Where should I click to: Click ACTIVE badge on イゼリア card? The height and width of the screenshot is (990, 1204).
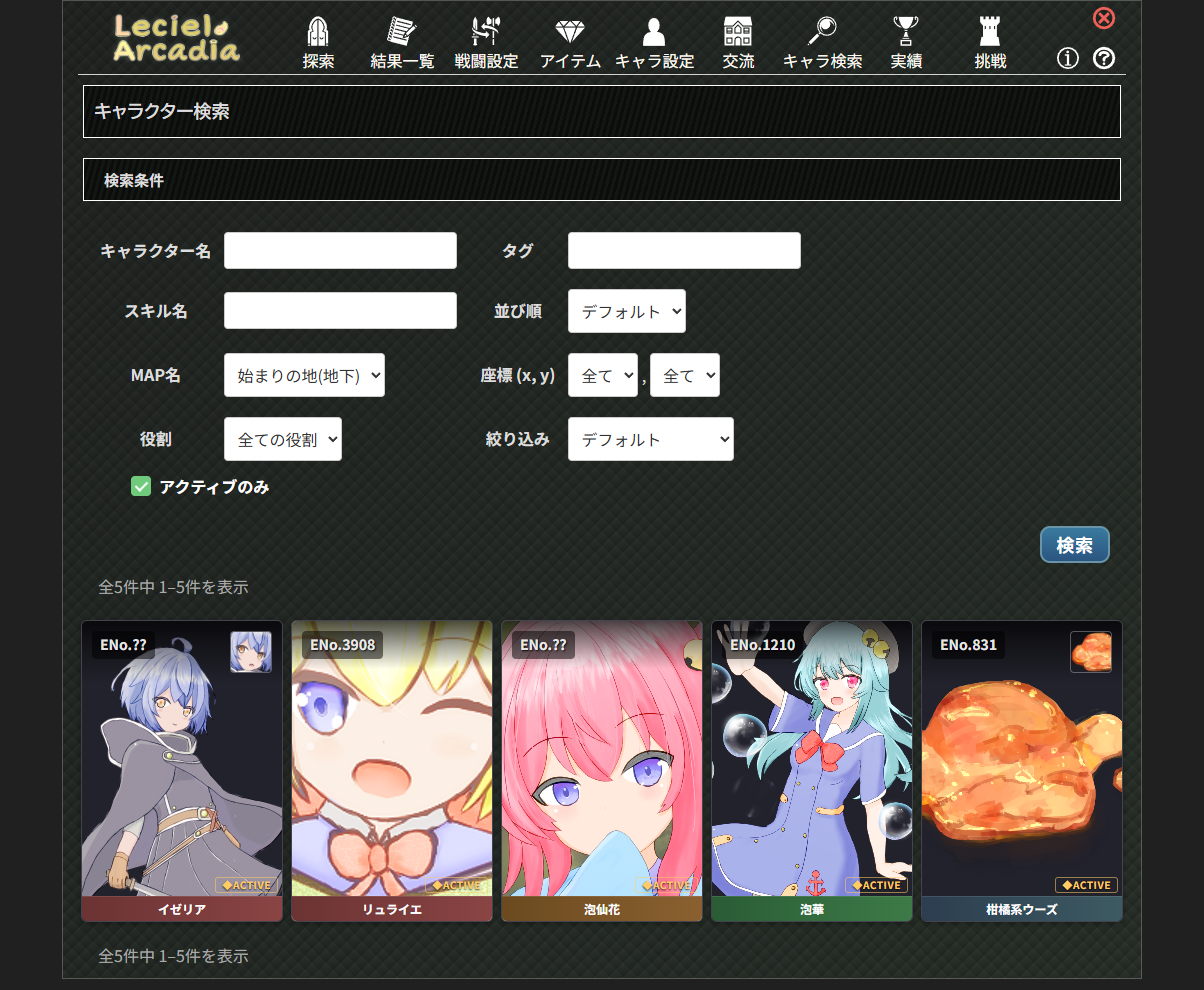[246, 885]
